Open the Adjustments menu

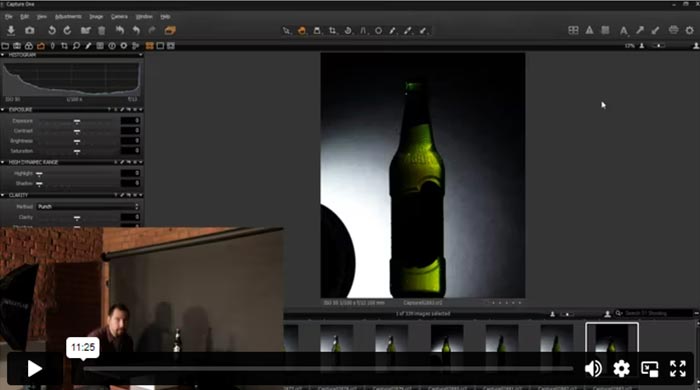click(68, 17)
